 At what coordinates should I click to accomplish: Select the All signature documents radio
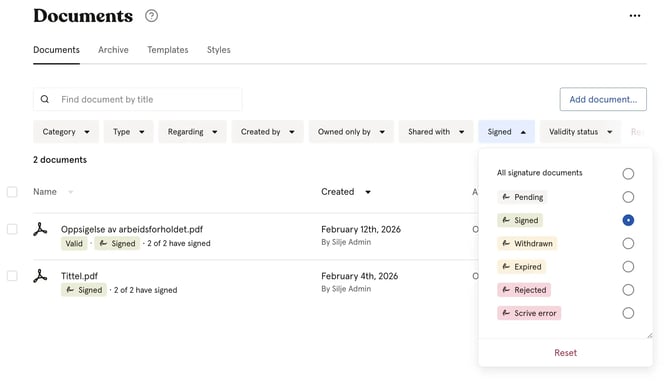pos(628,174)
